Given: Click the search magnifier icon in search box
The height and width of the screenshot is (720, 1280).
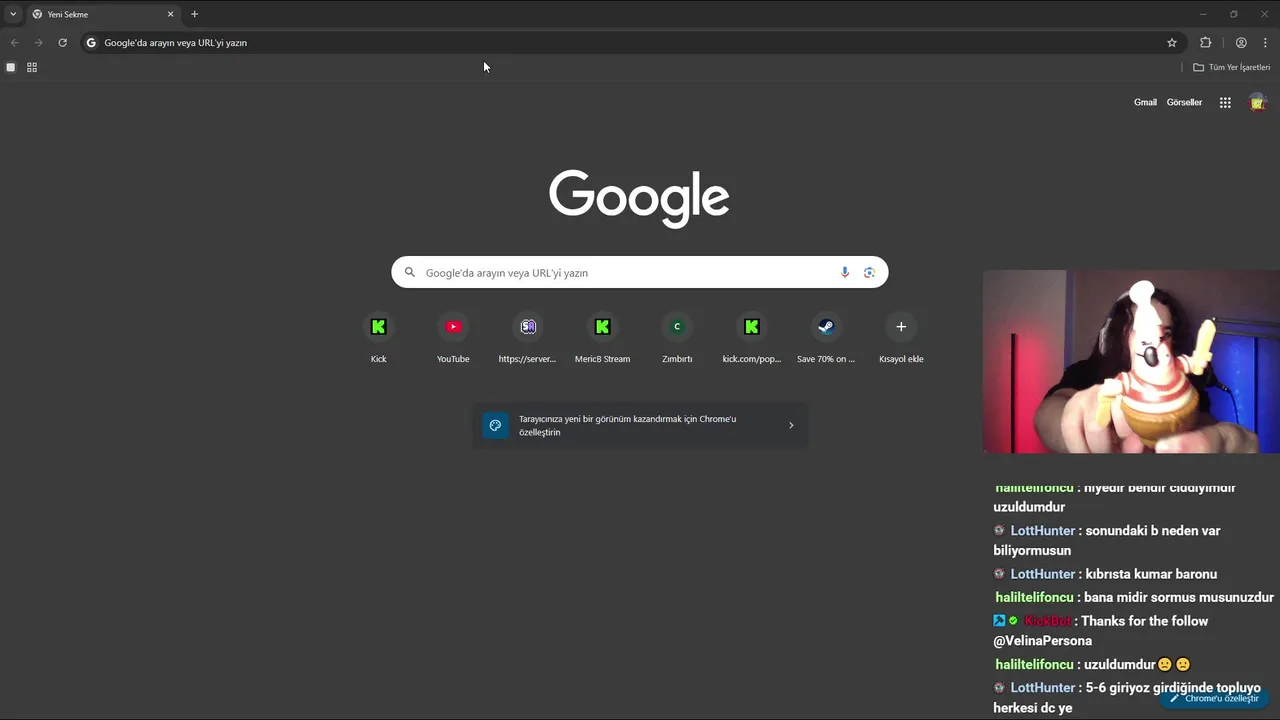Looking at the screenshot, I should click(x=409, y=272).
